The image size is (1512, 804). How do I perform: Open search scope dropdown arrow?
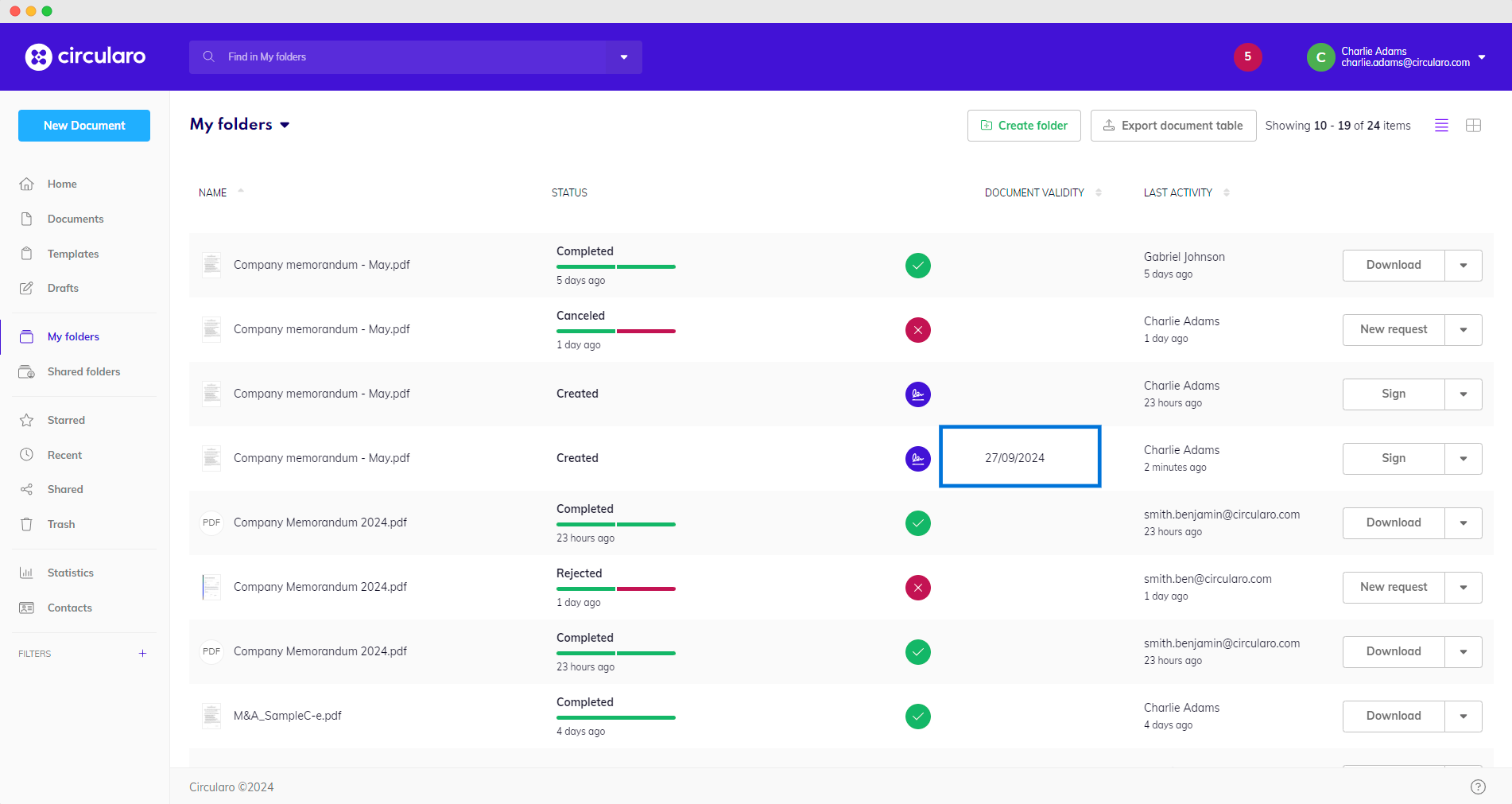624,57
